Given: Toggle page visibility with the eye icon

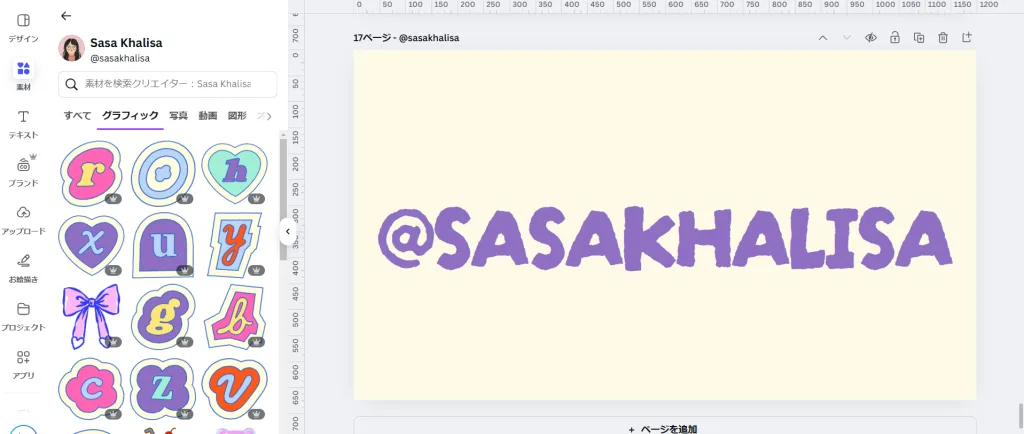Looking at the screenshot, I should [x=871, y=38].
